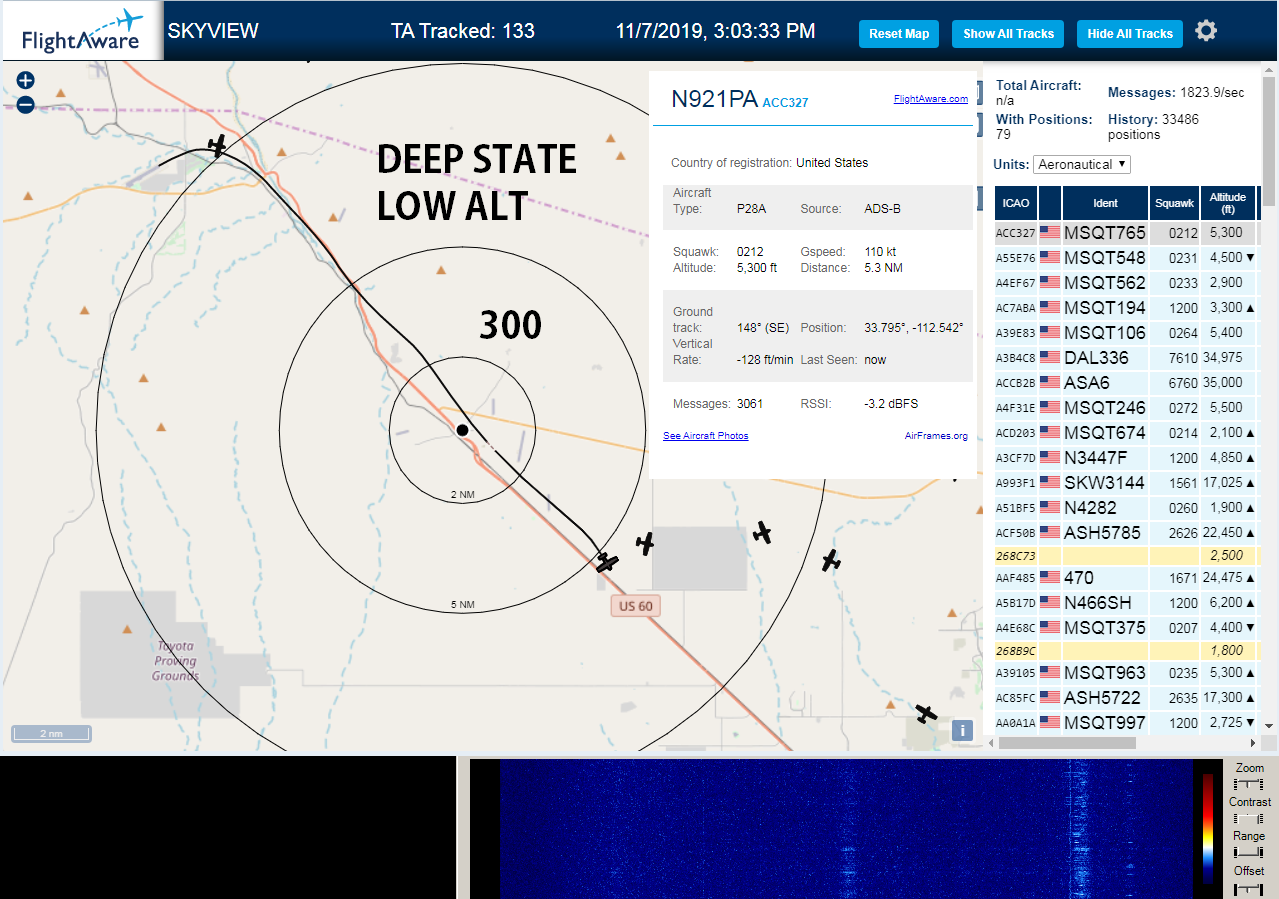The height and width of the screenshot is (899, 1279).
Task: Click the ACC327 hex code link beside N921PA
Action: pyautogui.click(x=785, y=102)
